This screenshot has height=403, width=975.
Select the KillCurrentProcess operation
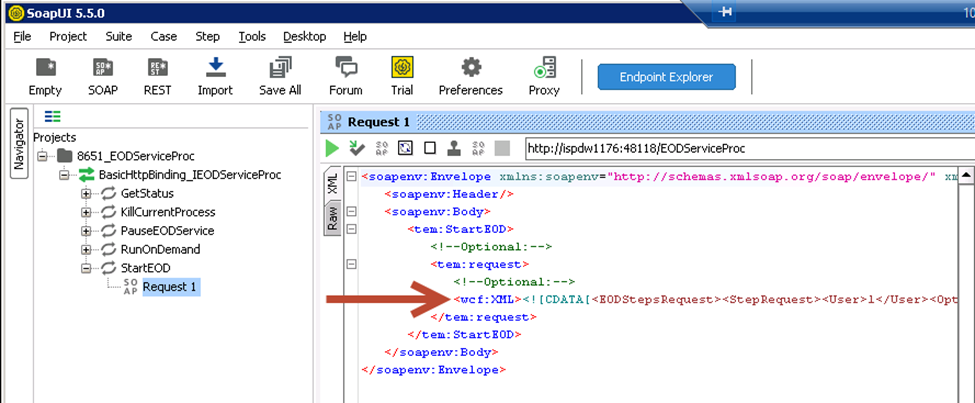(x=168, y=212)
